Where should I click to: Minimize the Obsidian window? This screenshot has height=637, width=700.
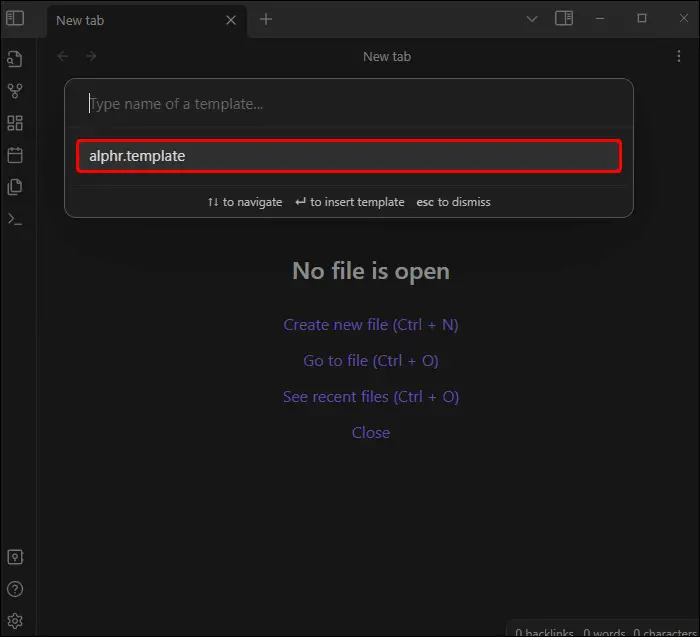coord(600,19)
